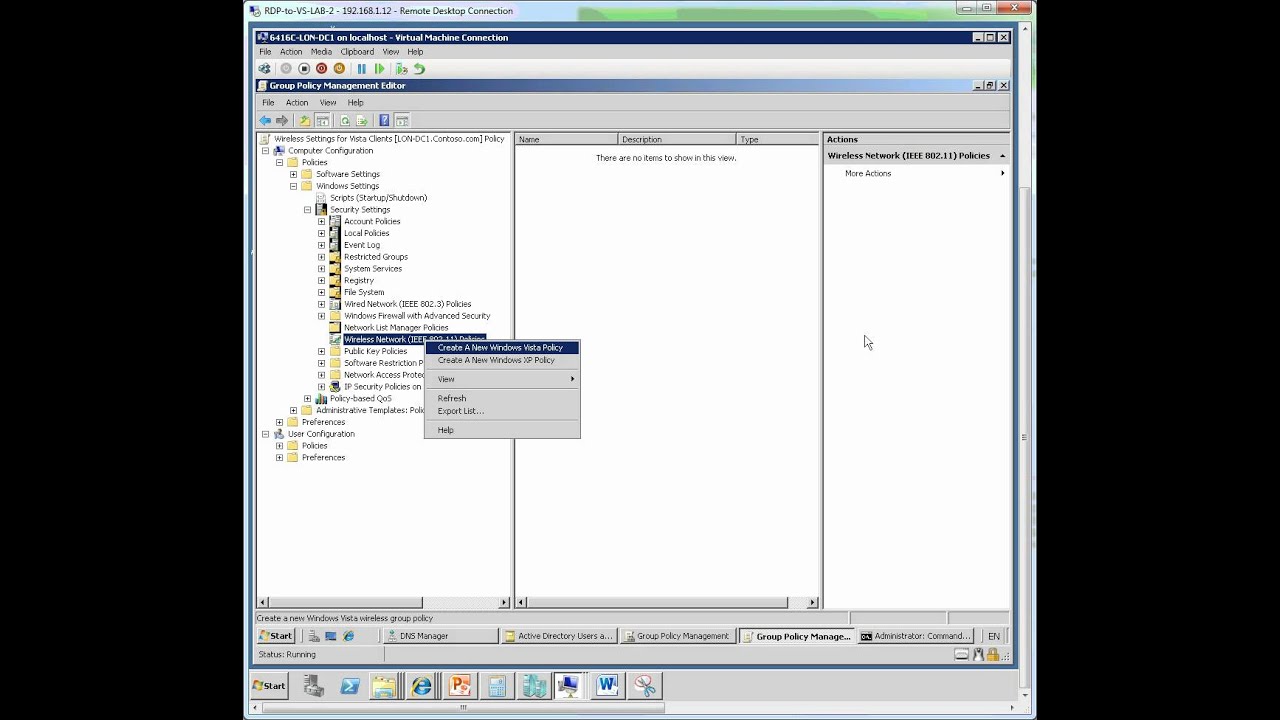The height and width of the screenshot is (720, 1280).
Task: Pause the virtual machine
Action: coord(361,69)
